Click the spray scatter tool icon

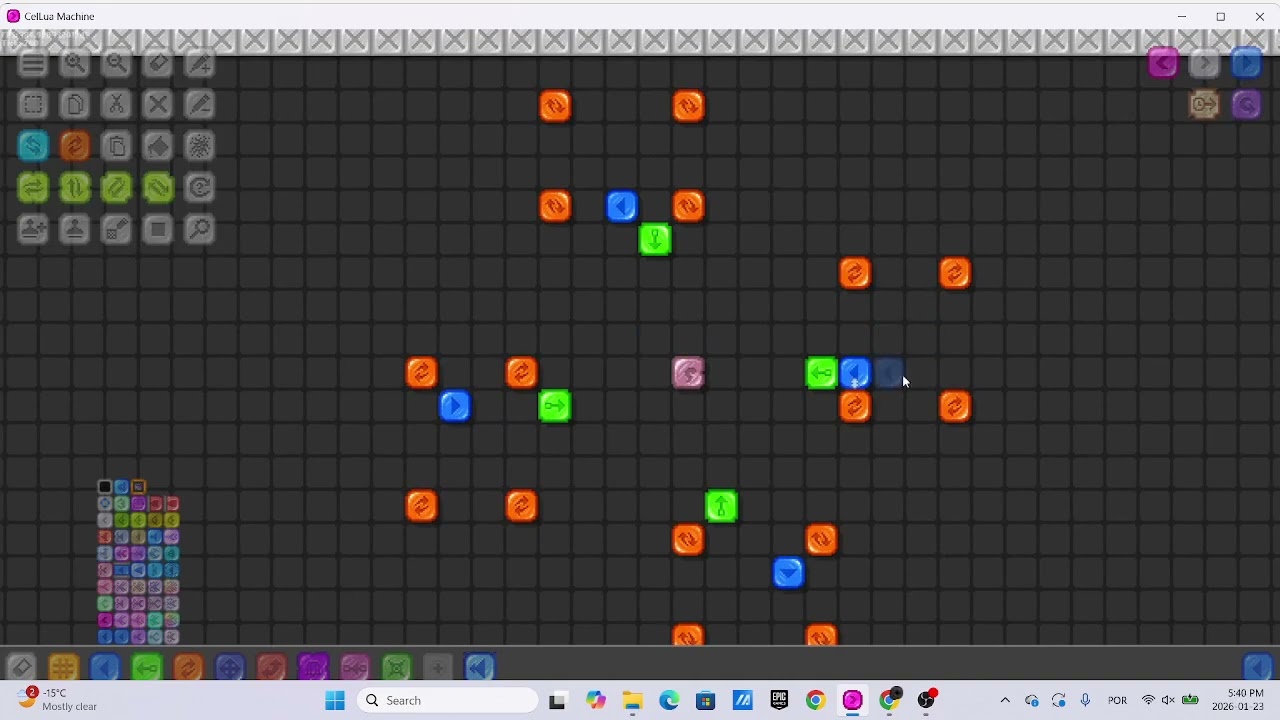pyautogui.click(x=200, y=147)
